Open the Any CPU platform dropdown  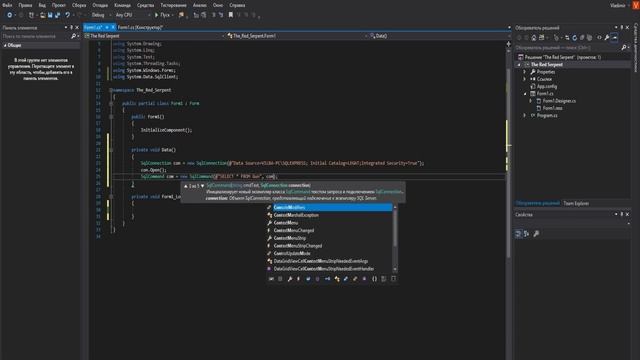point(132,15)
